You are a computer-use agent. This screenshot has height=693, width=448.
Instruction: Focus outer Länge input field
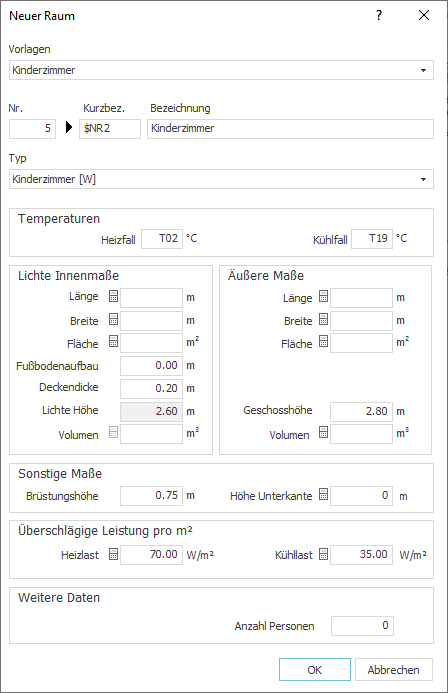pyautogui.click(x=361, y=298)
